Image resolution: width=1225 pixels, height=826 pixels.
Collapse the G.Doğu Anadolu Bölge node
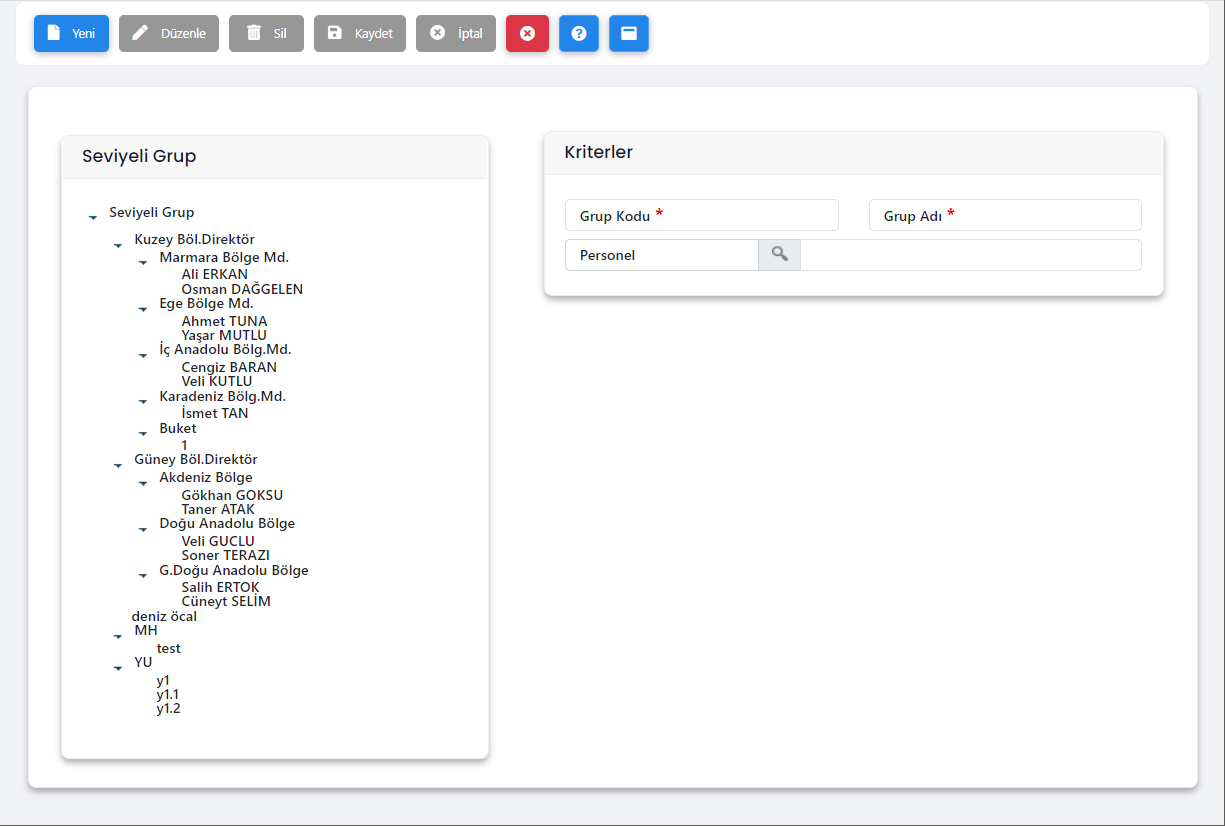(143, 575)
